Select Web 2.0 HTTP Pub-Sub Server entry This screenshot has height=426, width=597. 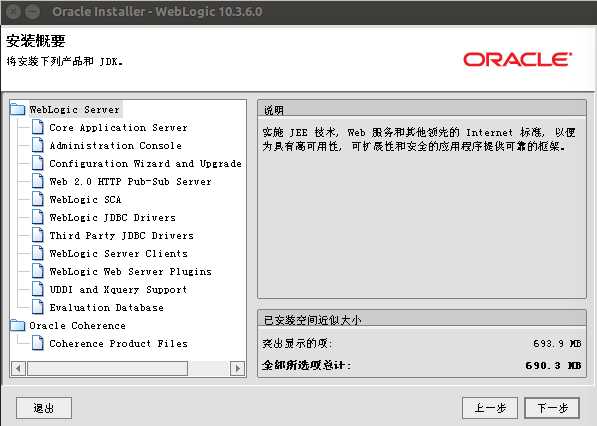coord(130,182)
